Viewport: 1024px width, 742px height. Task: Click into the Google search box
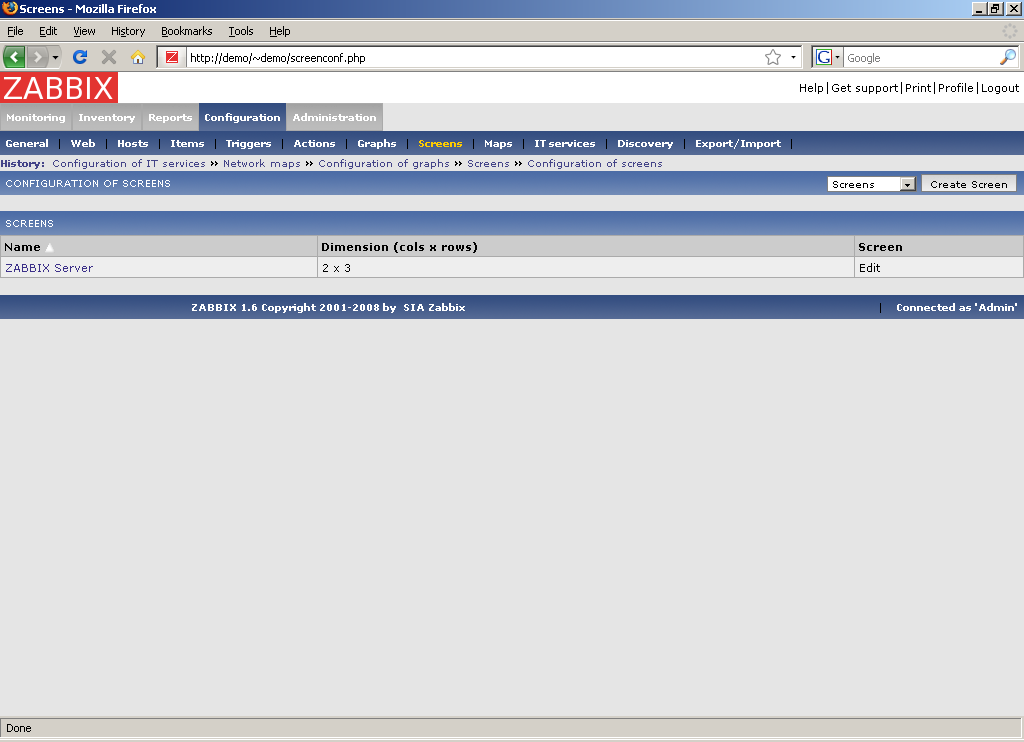point(921,57)
